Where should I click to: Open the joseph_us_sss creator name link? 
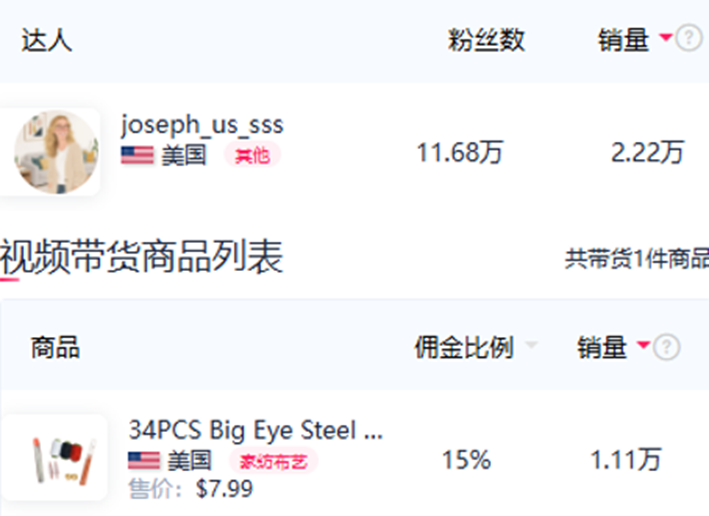click(x=202, y=124)
